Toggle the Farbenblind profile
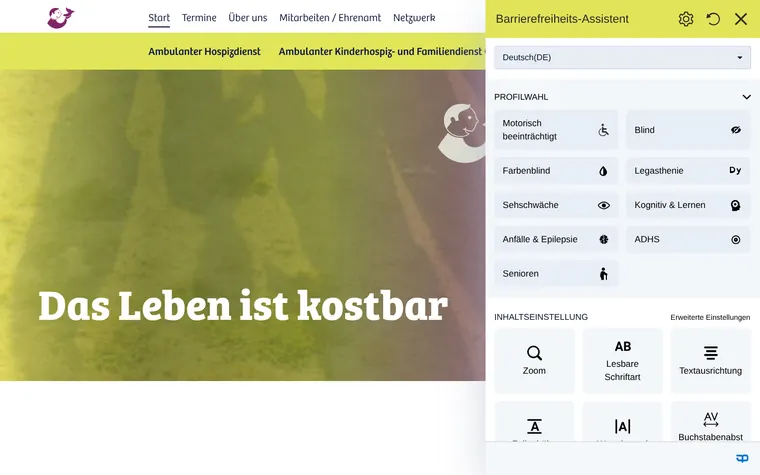Screen dimensions: 760x475 (556, 171)
